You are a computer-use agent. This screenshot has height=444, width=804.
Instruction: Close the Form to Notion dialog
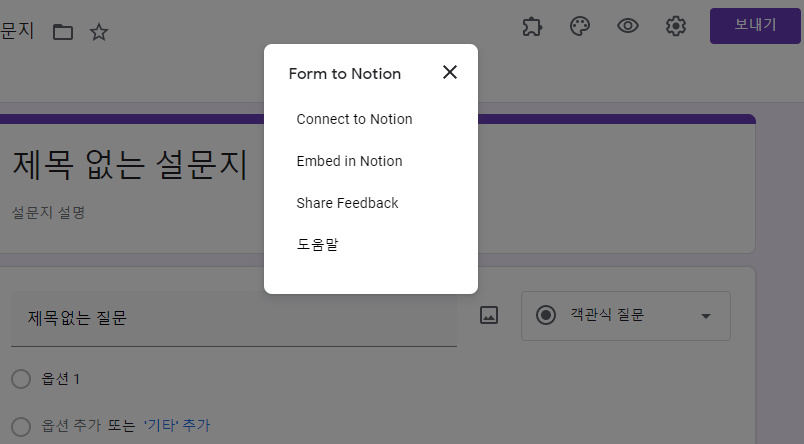point(450,72)
